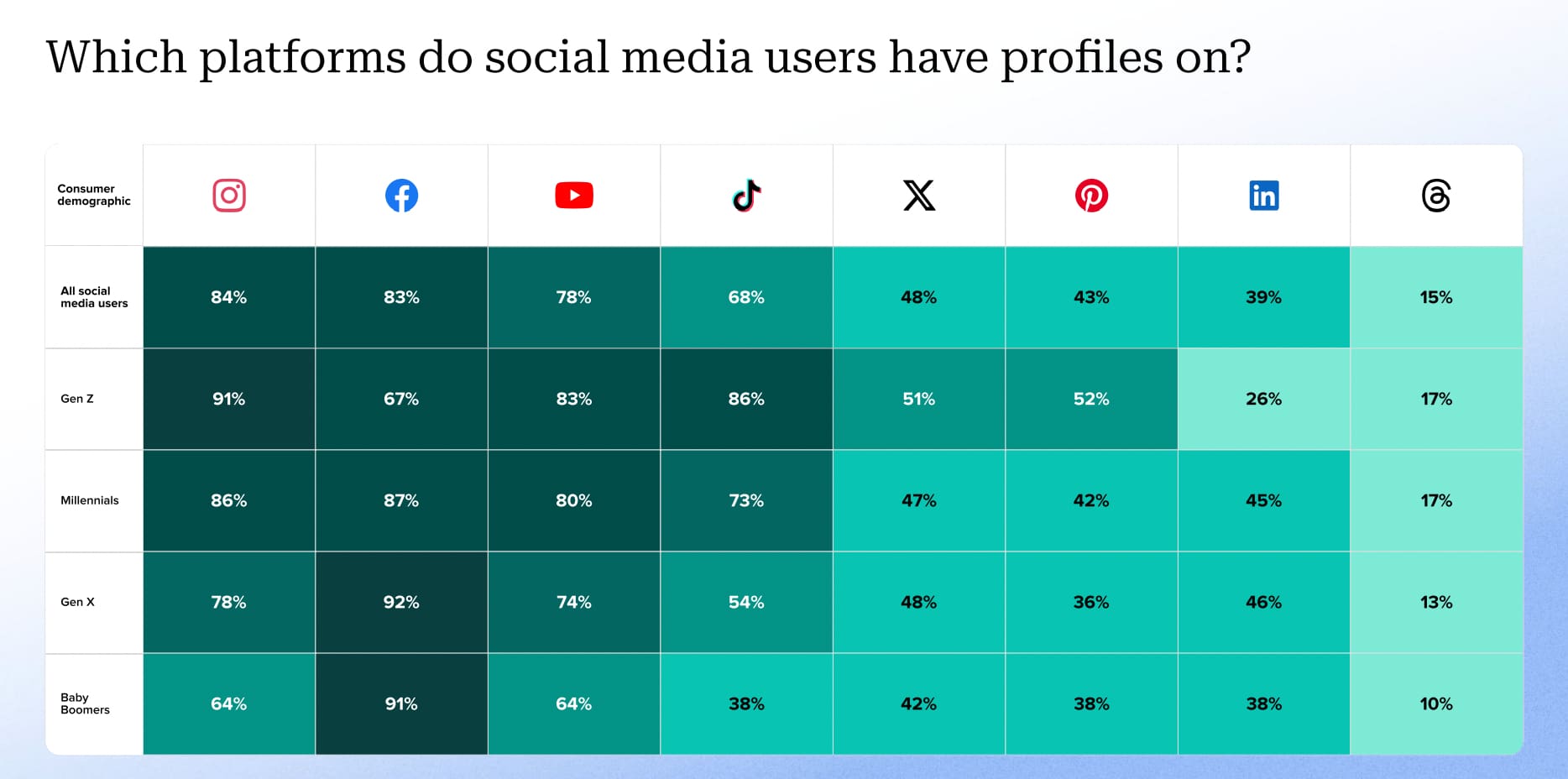The height and width of the screenshot is (779, 1568).
Task: Select the 'All social media users' row label
Action: [x=94, y=297]
